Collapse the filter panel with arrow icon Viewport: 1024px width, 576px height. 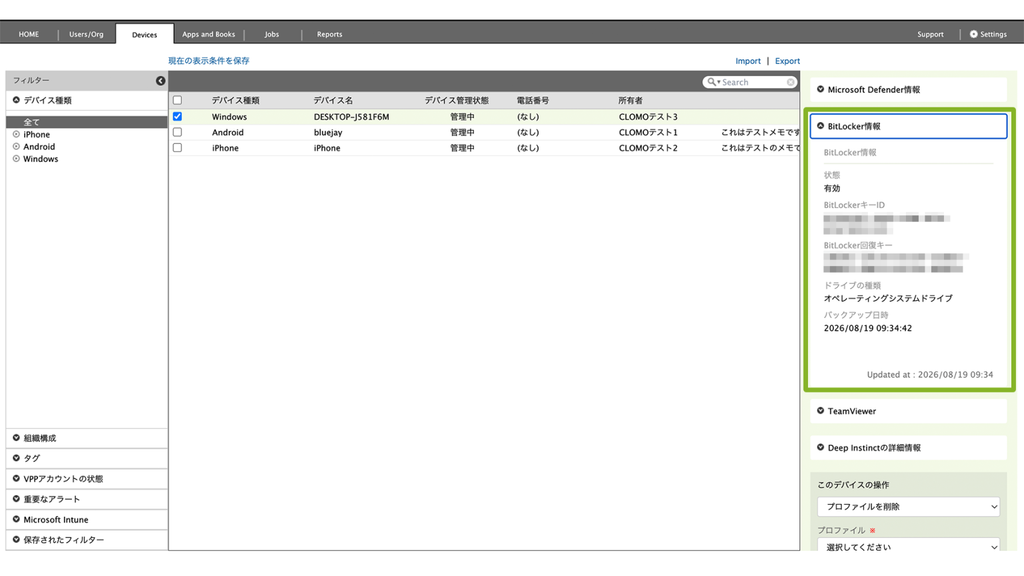[161, 80]
